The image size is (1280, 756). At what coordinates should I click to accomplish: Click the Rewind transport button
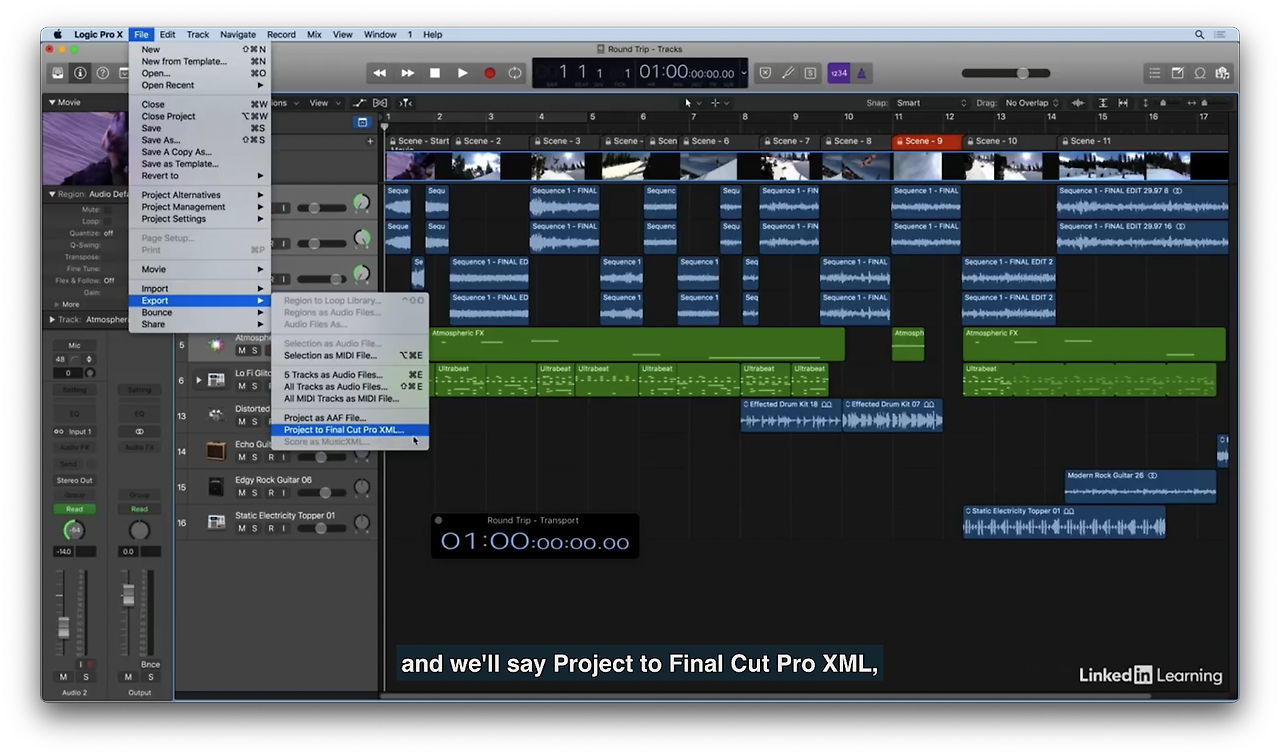(x=380, y=73)
